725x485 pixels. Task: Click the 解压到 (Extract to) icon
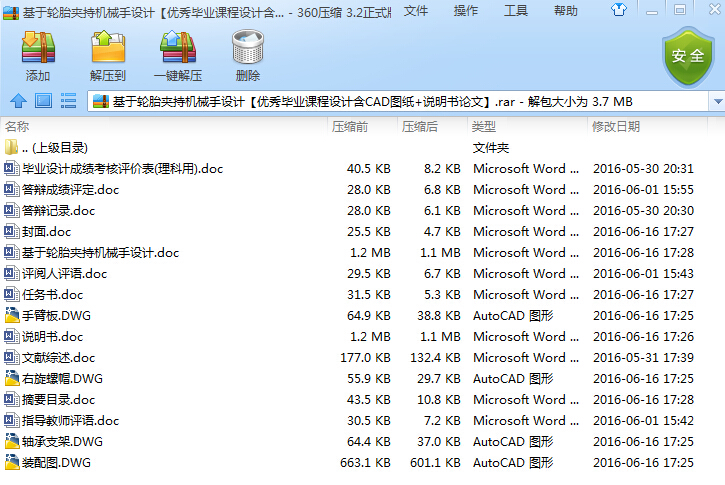[108, 47]
